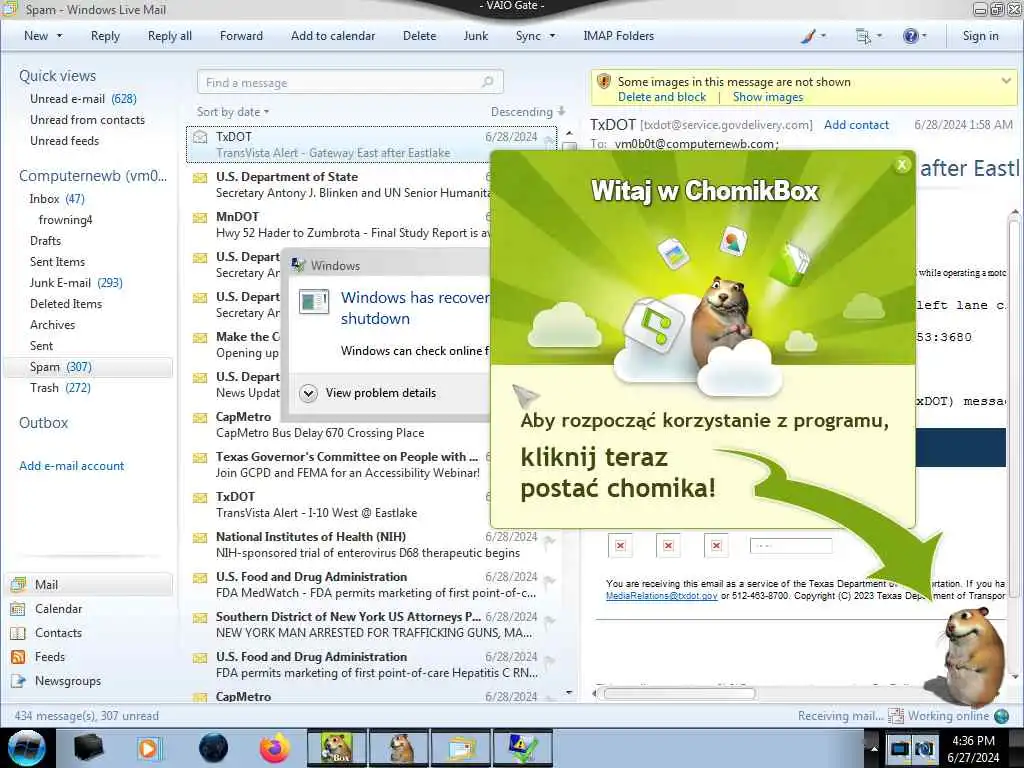The height and width of the screenshot is (768, 1024).
Task: Open the Windows Start orb
Action: 26,748
